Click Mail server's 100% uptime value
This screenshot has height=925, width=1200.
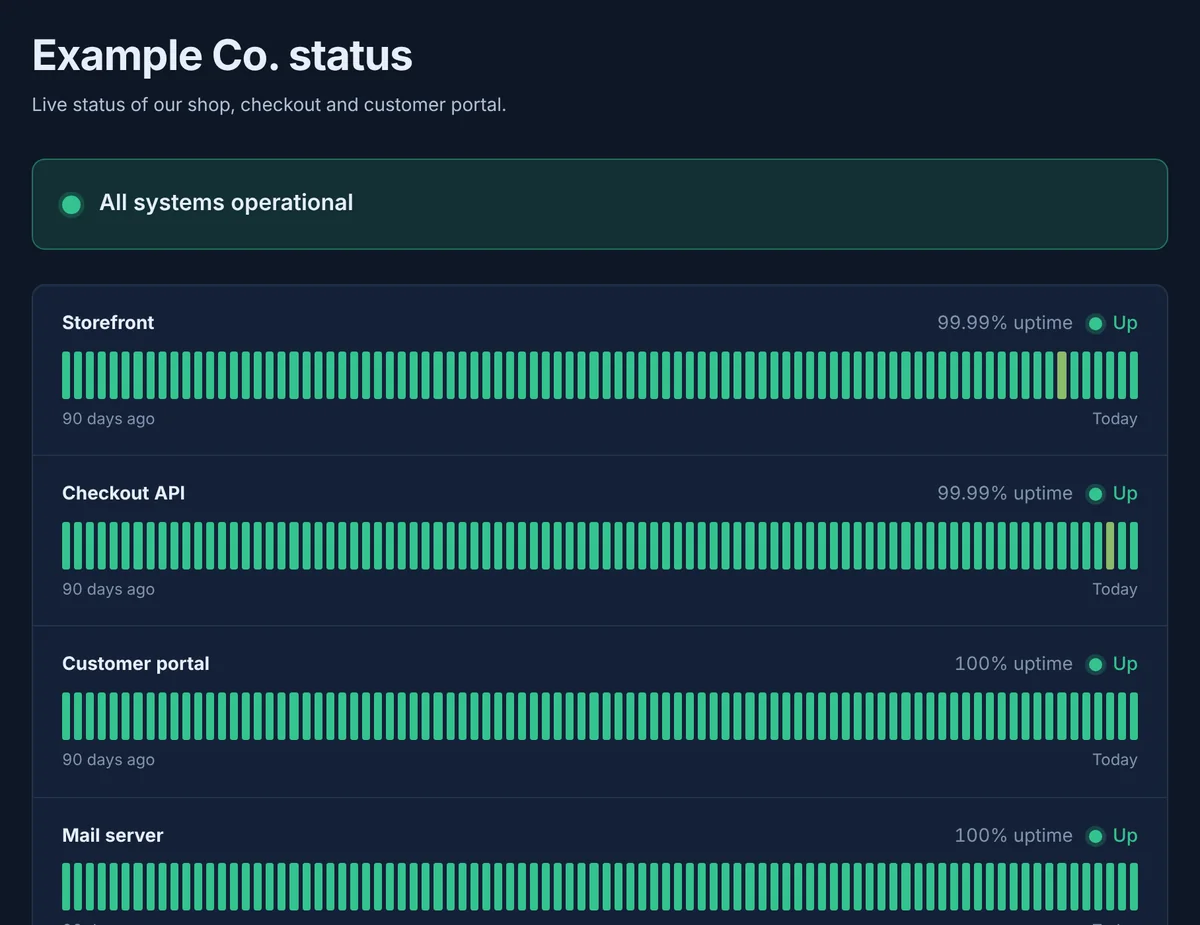point(1013,835)
